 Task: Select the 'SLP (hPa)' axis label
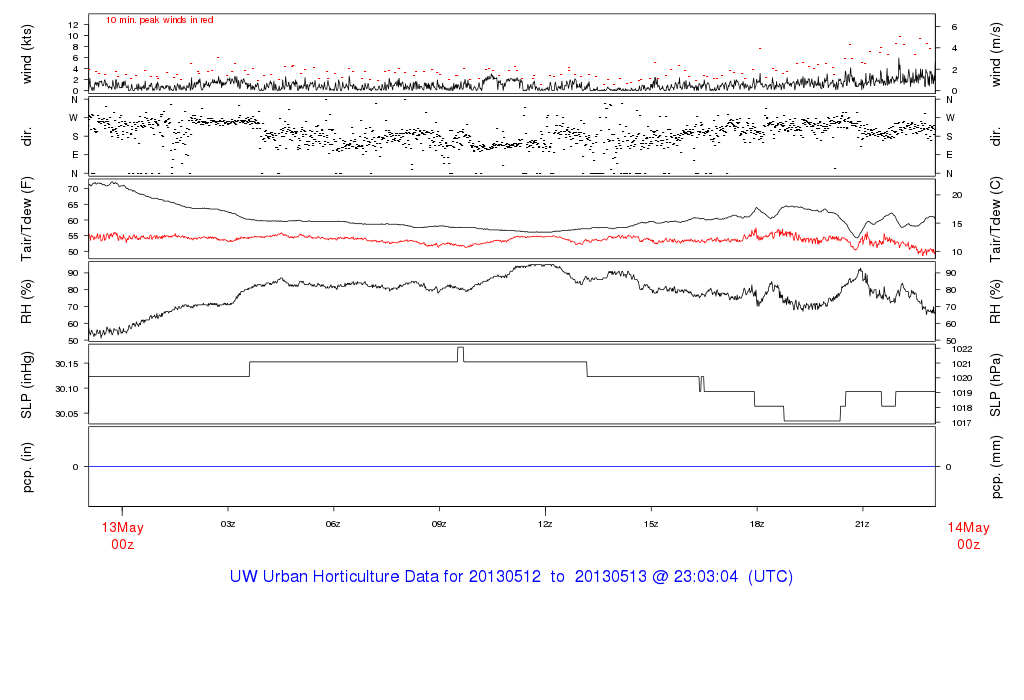tap(995, 385)
